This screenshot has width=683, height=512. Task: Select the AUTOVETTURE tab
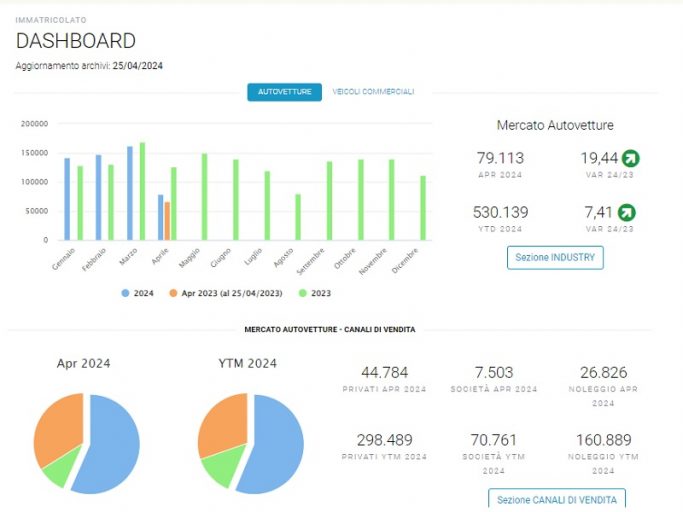click(284, 92)
